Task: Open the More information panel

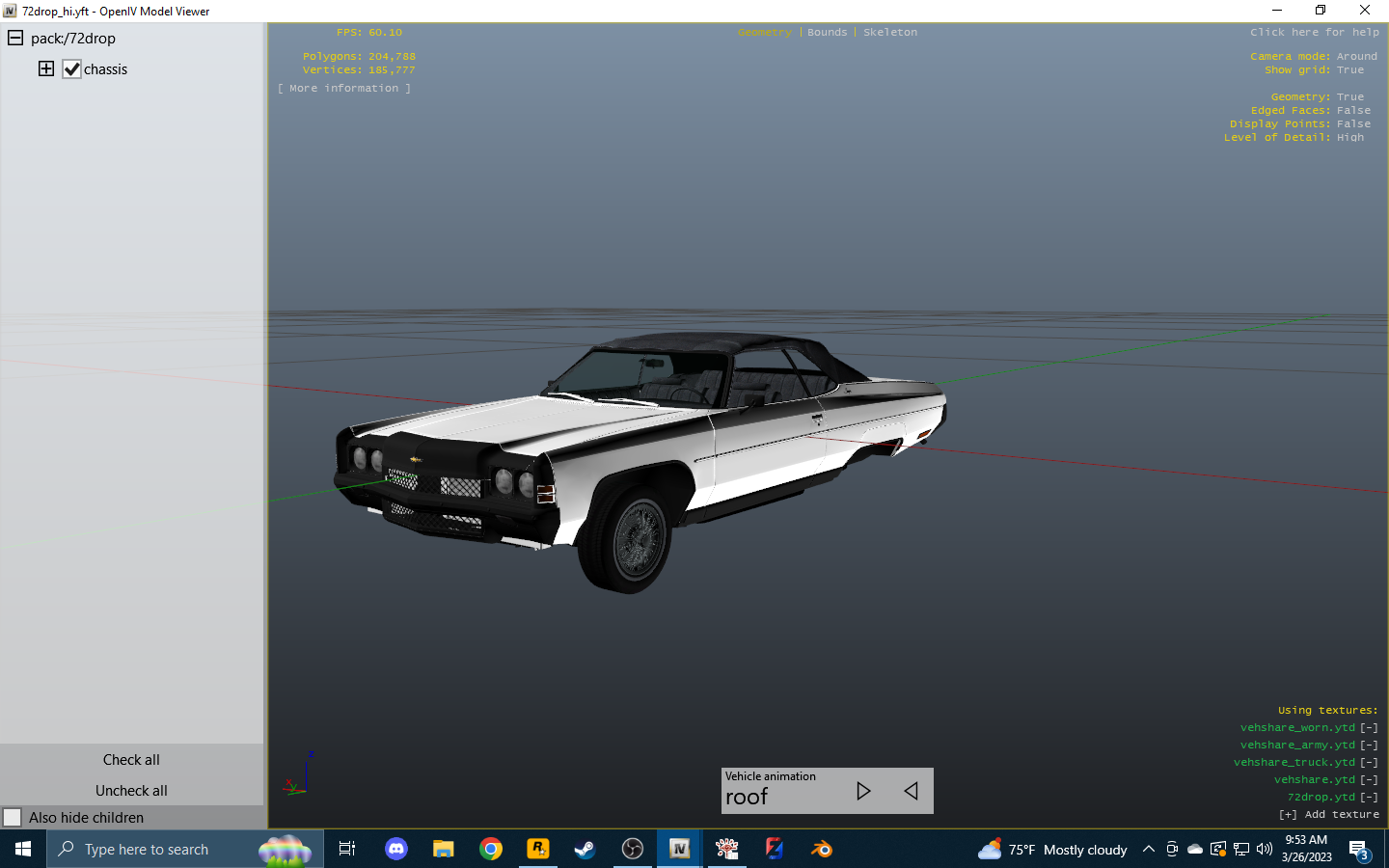Action: 344,88
